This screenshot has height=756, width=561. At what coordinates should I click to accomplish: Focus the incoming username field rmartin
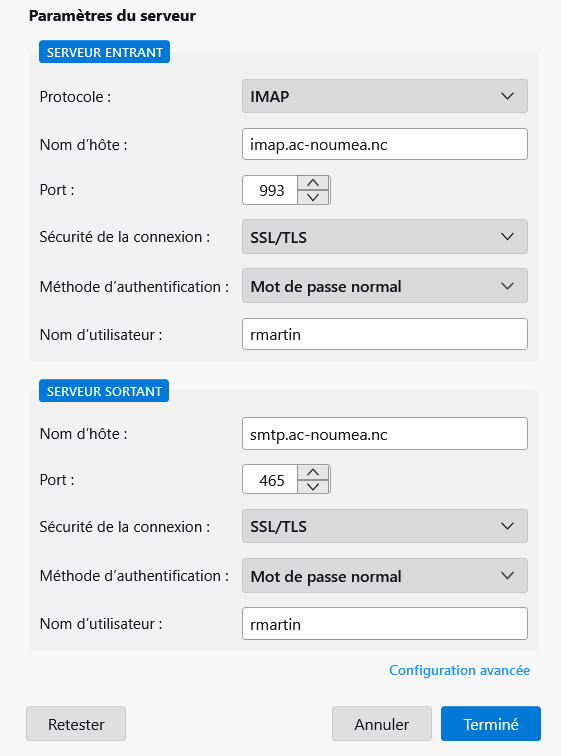pyautogui.click(x=385, y=334)
